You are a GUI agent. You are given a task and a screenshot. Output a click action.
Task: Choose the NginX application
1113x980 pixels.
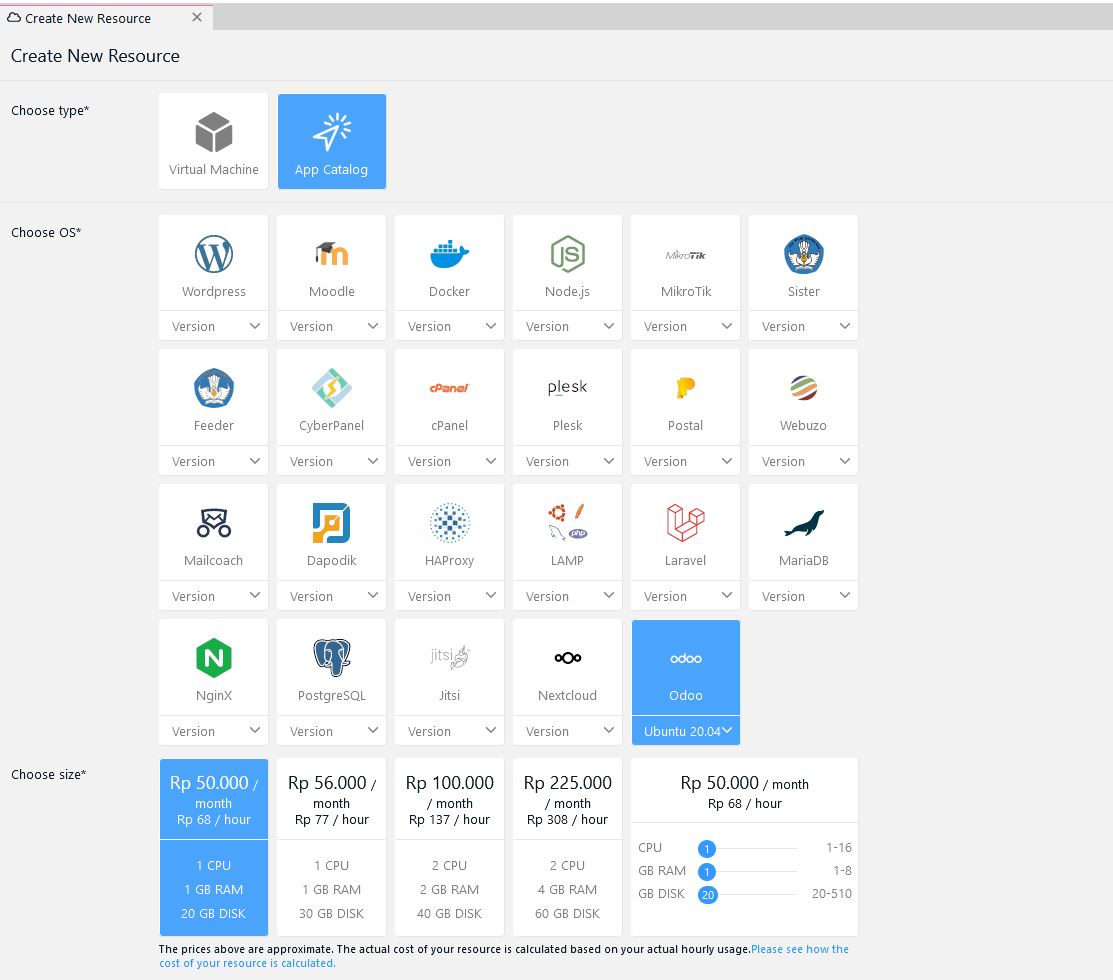[213, 666]
